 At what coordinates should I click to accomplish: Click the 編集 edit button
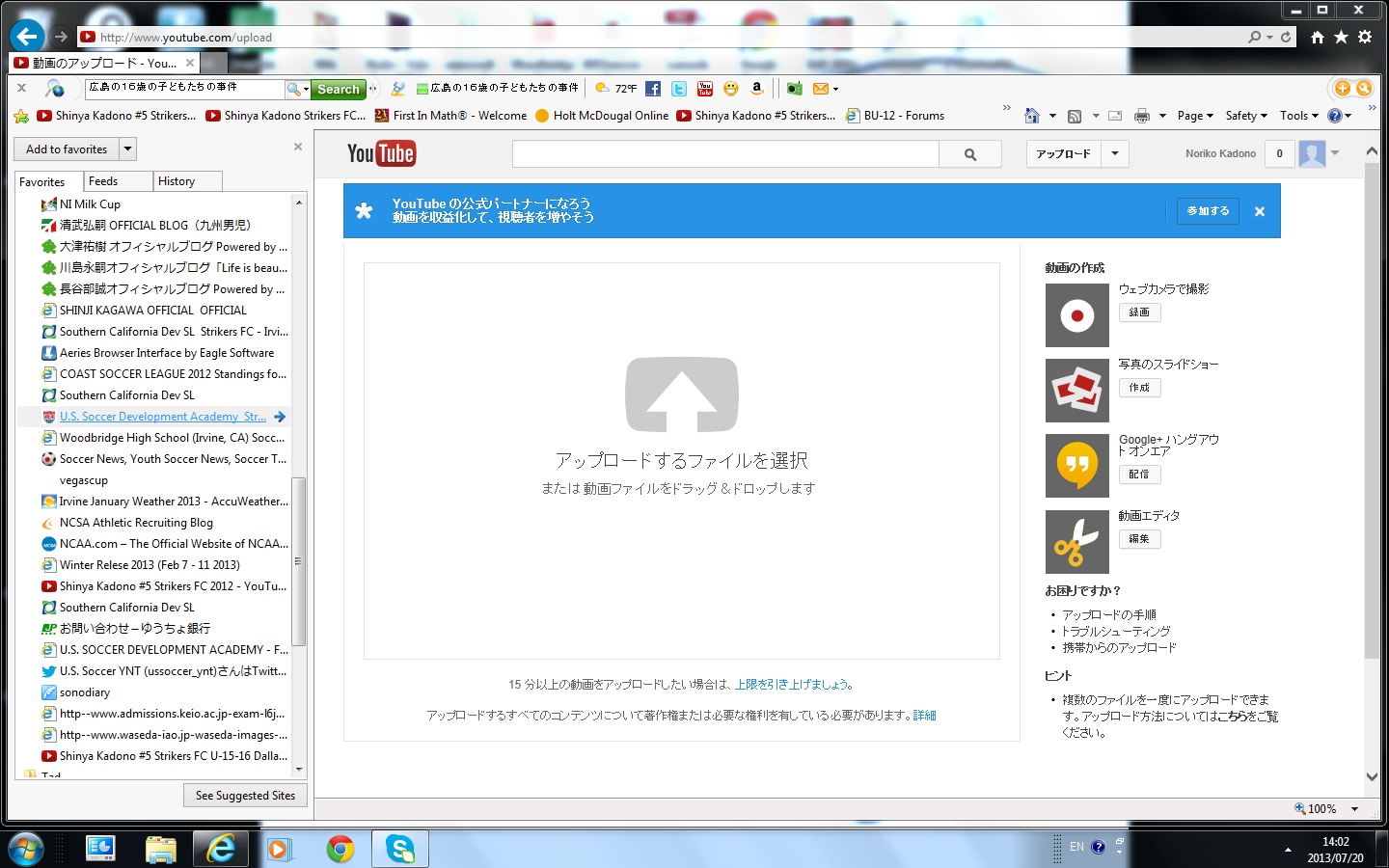(1139, 539)
